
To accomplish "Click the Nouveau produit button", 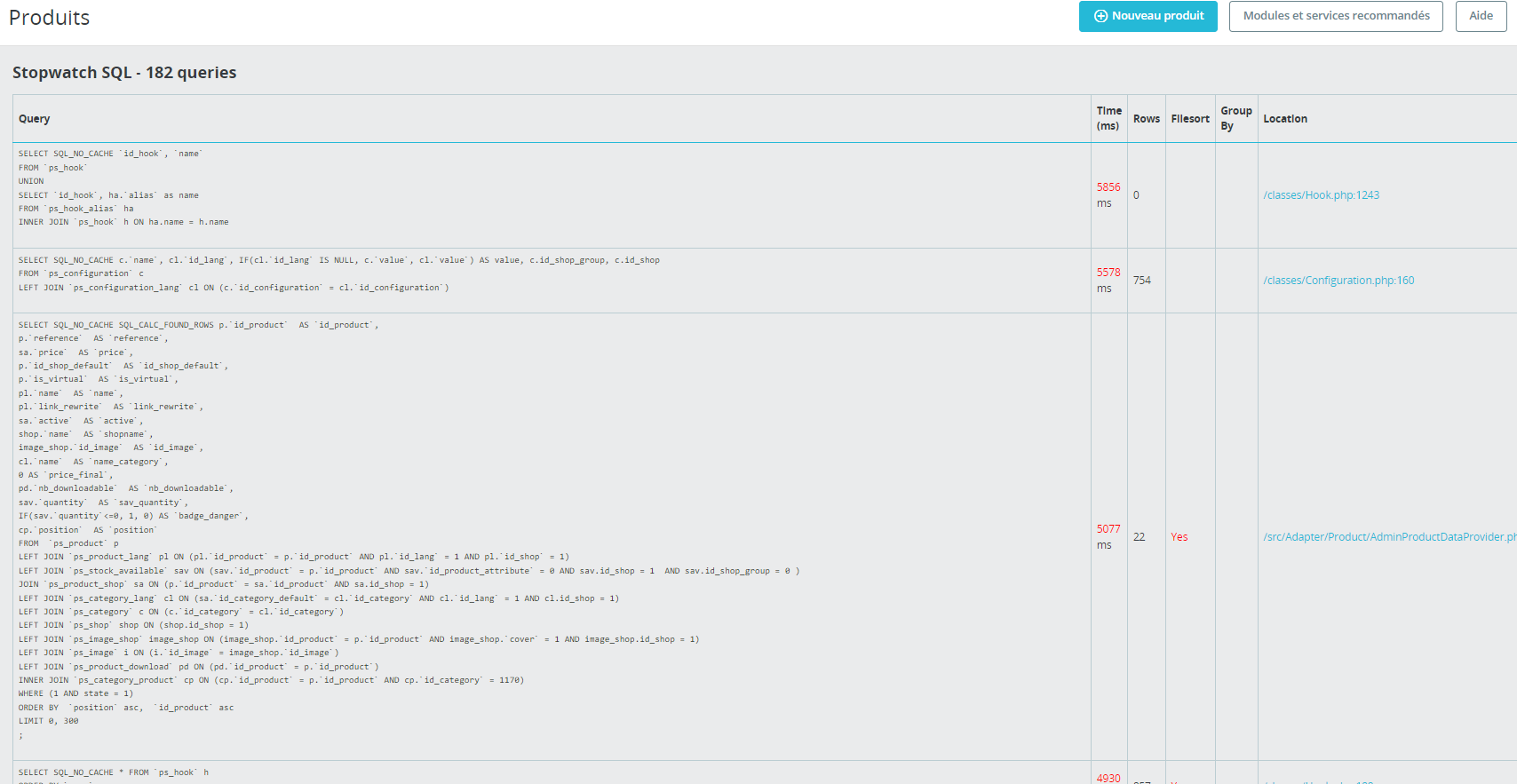I will pos(1148,16).
